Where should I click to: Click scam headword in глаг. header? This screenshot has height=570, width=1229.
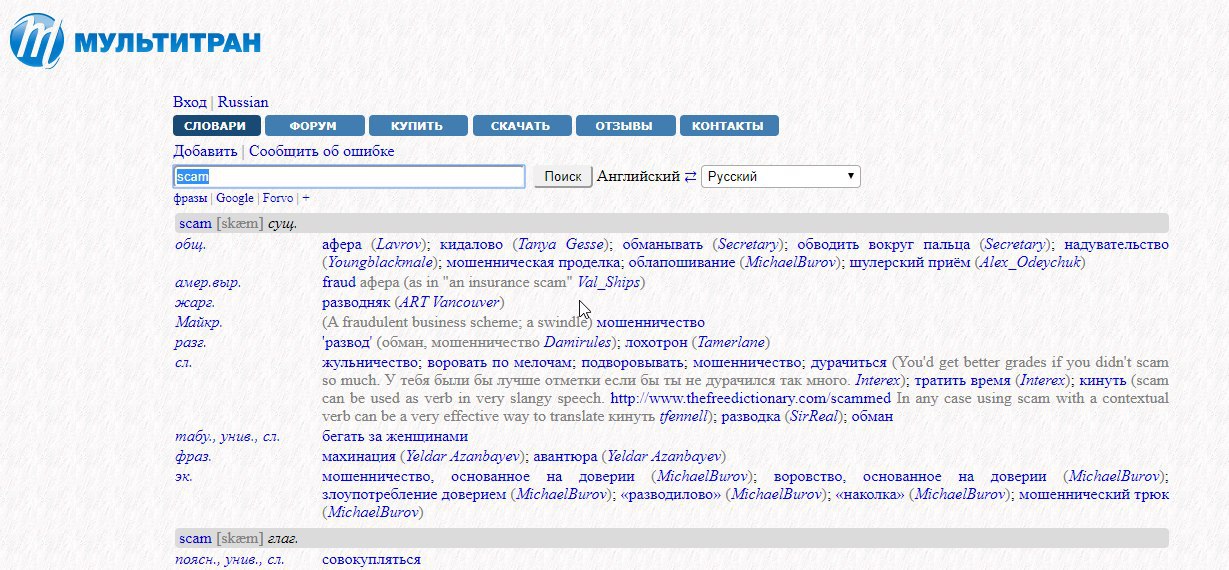[x=195, y=538]
